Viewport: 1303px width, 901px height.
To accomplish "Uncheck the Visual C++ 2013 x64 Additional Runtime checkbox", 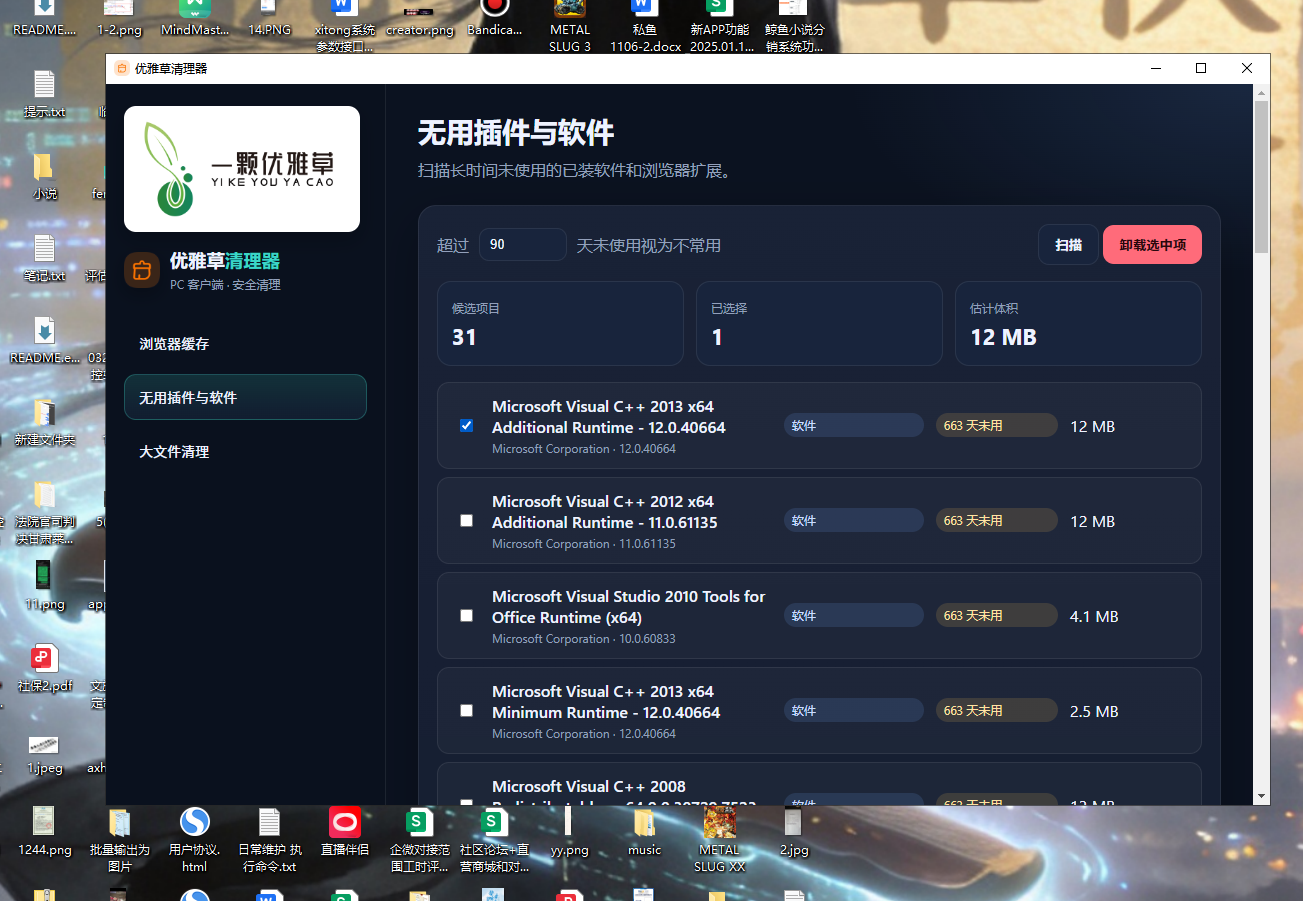I will (x=466, y=425).
